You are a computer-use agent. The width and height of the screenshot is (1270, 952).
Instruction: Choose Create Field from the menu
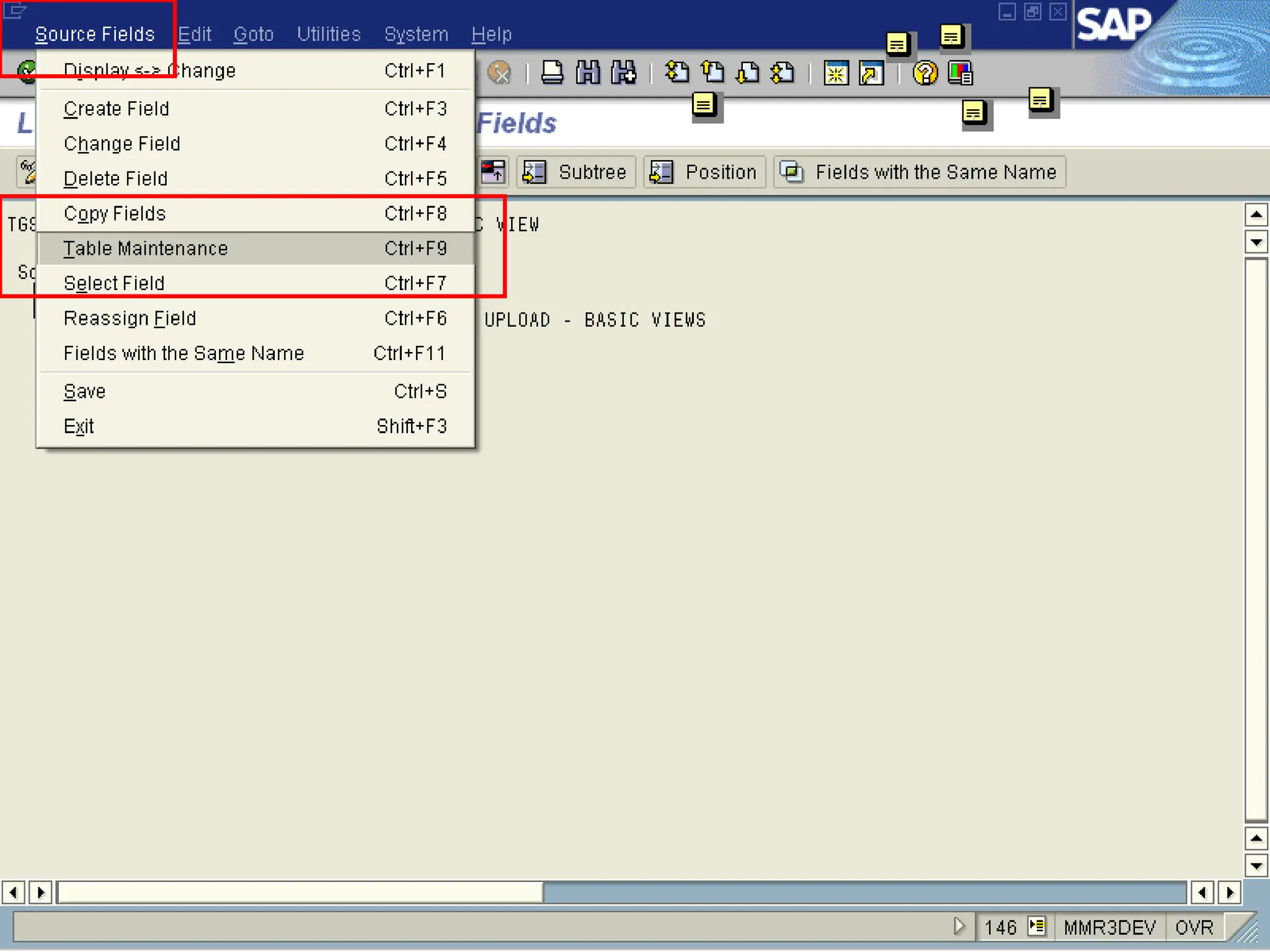(x=255, y=109)
